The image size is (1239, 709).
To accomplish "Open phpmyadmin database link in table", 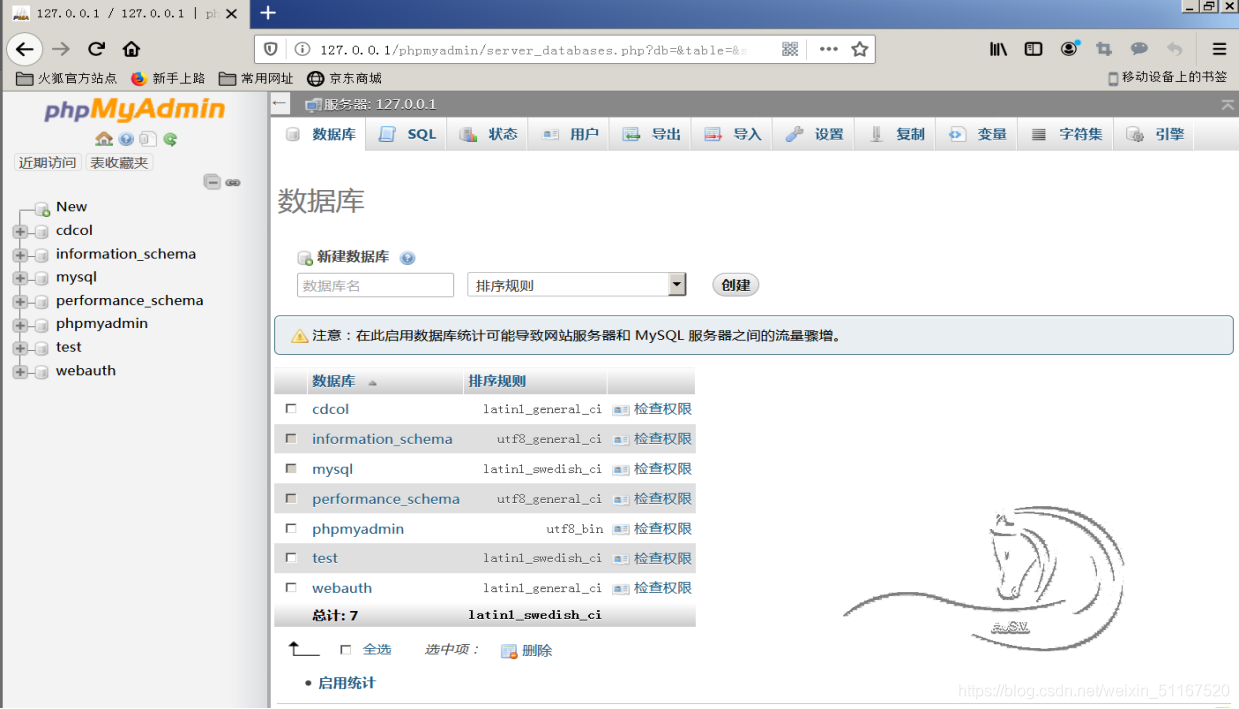I will 358,529.
